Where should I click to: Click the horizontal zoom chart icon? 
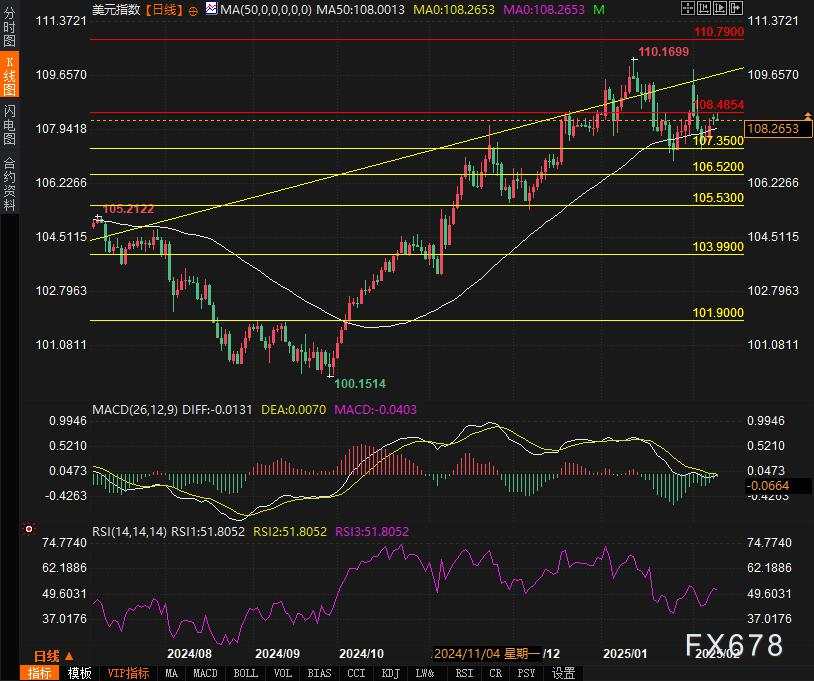point(703,7)
